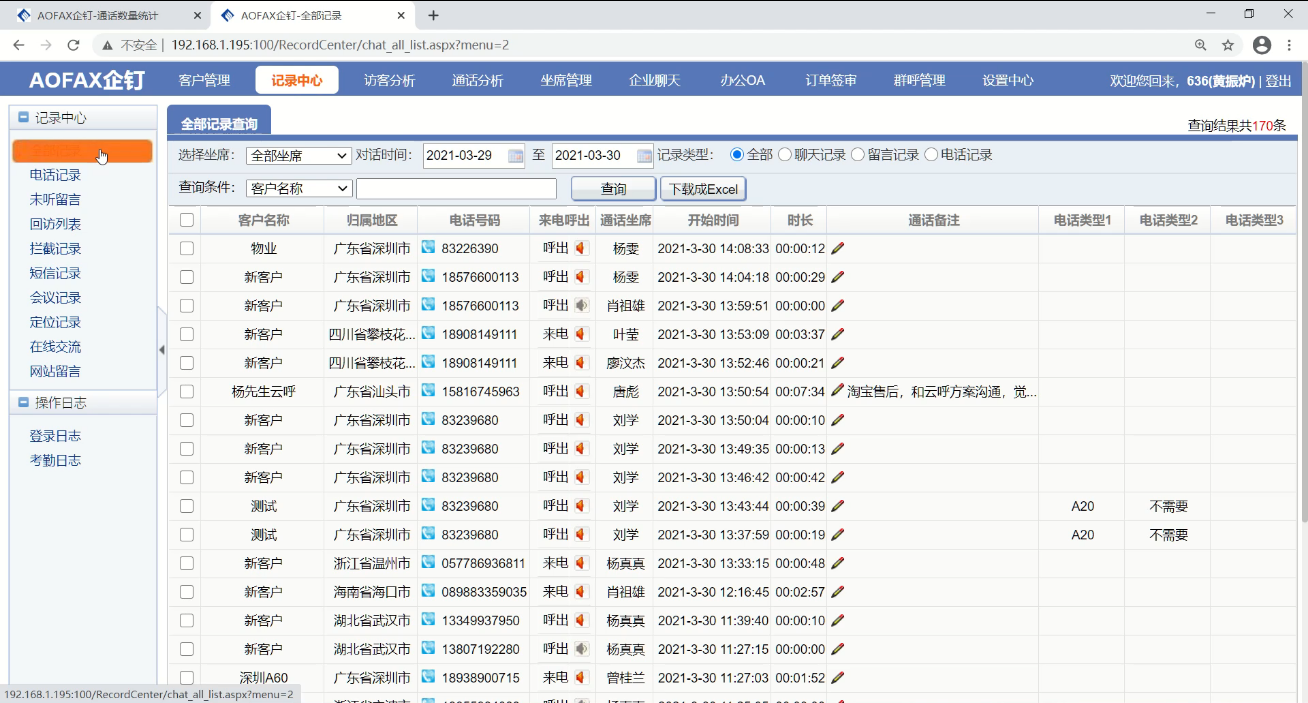Open calendar picker for start date 2021-03-29
The image size is (1308, 703).
[515, 156]
